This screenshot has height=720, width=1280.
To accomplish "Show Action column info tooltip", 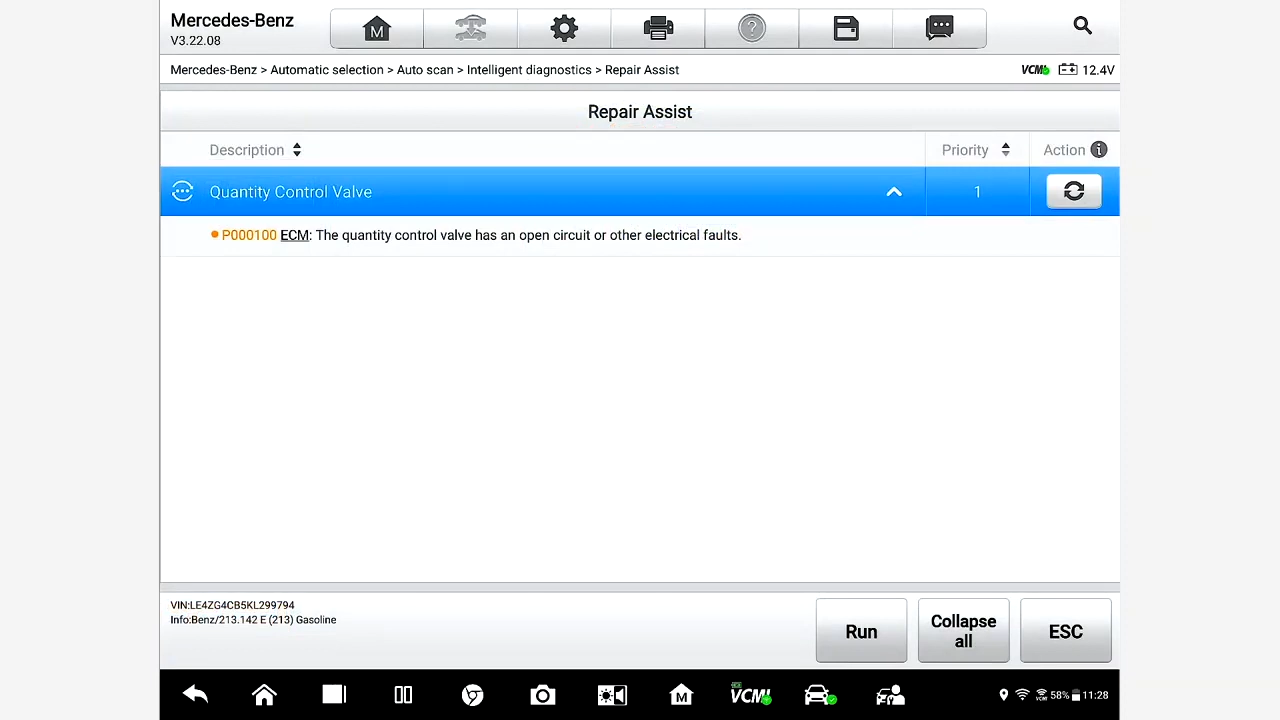I will click(x=1099, y=150).
